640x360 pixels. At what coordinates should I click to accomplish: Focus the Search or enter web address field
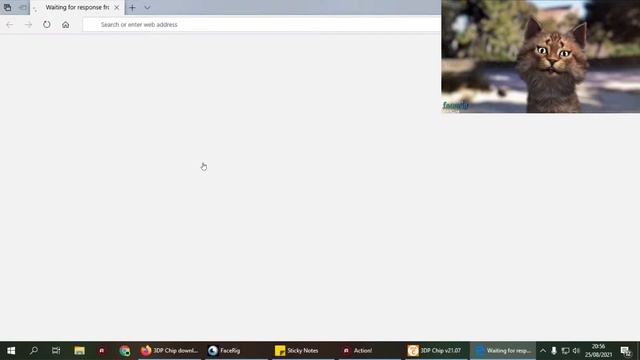click(x=262, y=24)
